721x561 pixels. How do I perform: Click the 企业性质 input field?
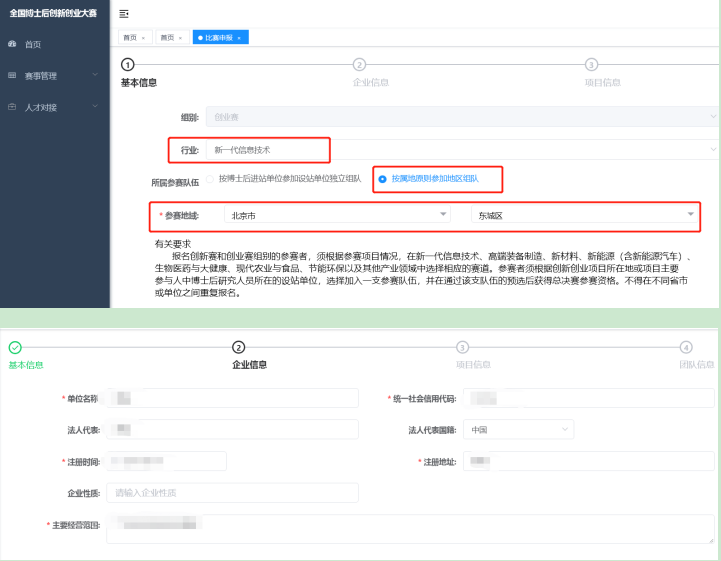[232, 492]
